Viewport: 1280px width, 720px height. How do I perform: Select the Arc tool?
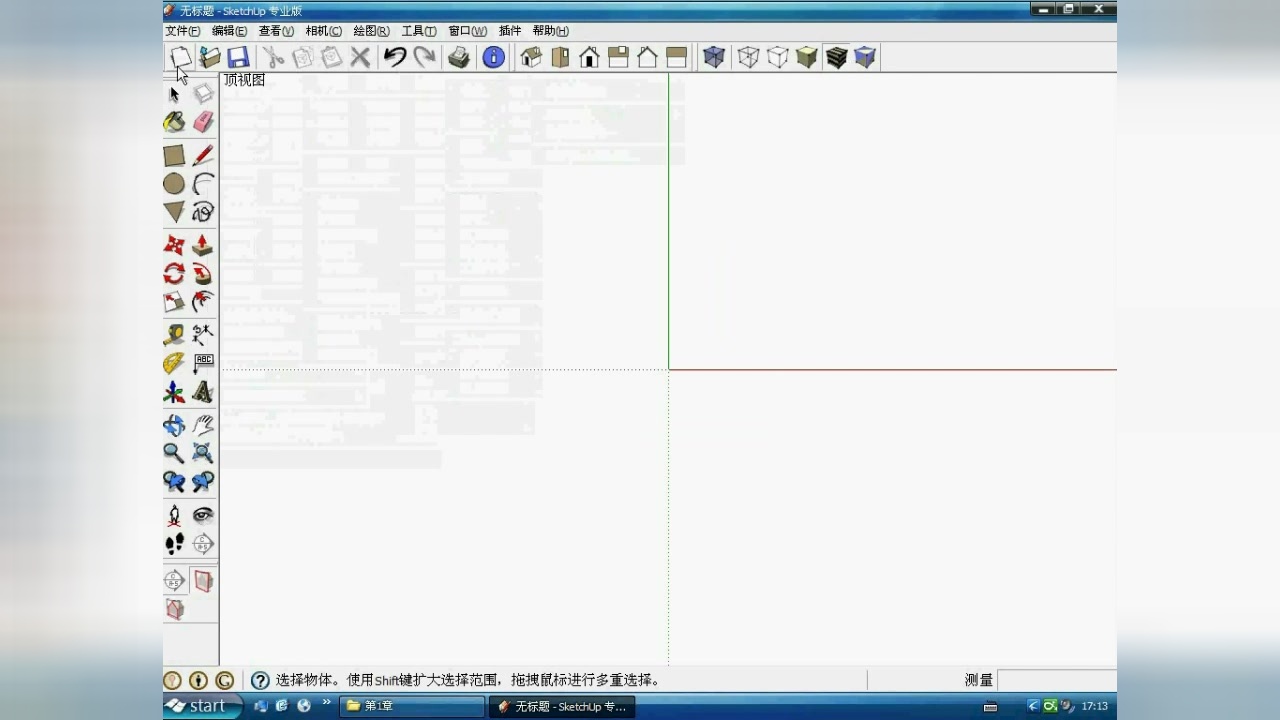203,184
